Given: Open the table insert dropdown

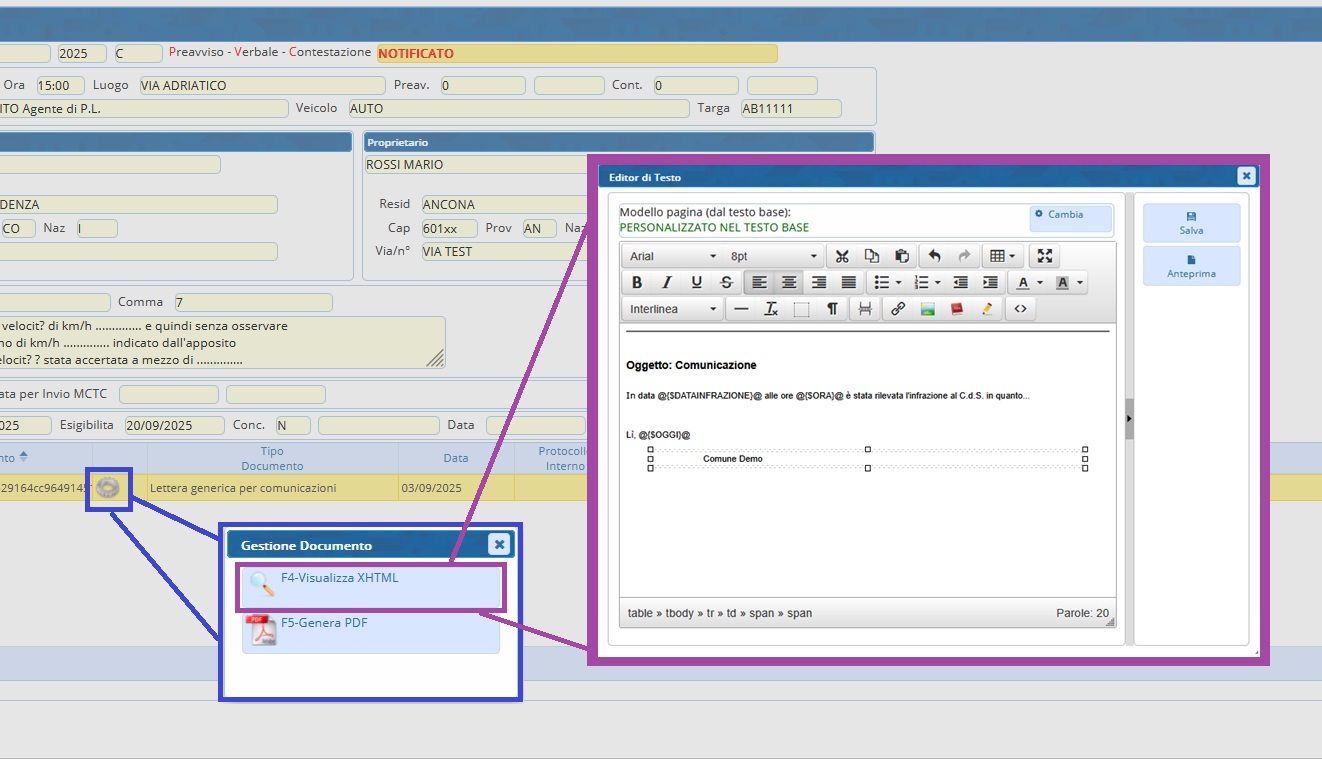Looking at the screenshot, I should (x=1002, y=256).
